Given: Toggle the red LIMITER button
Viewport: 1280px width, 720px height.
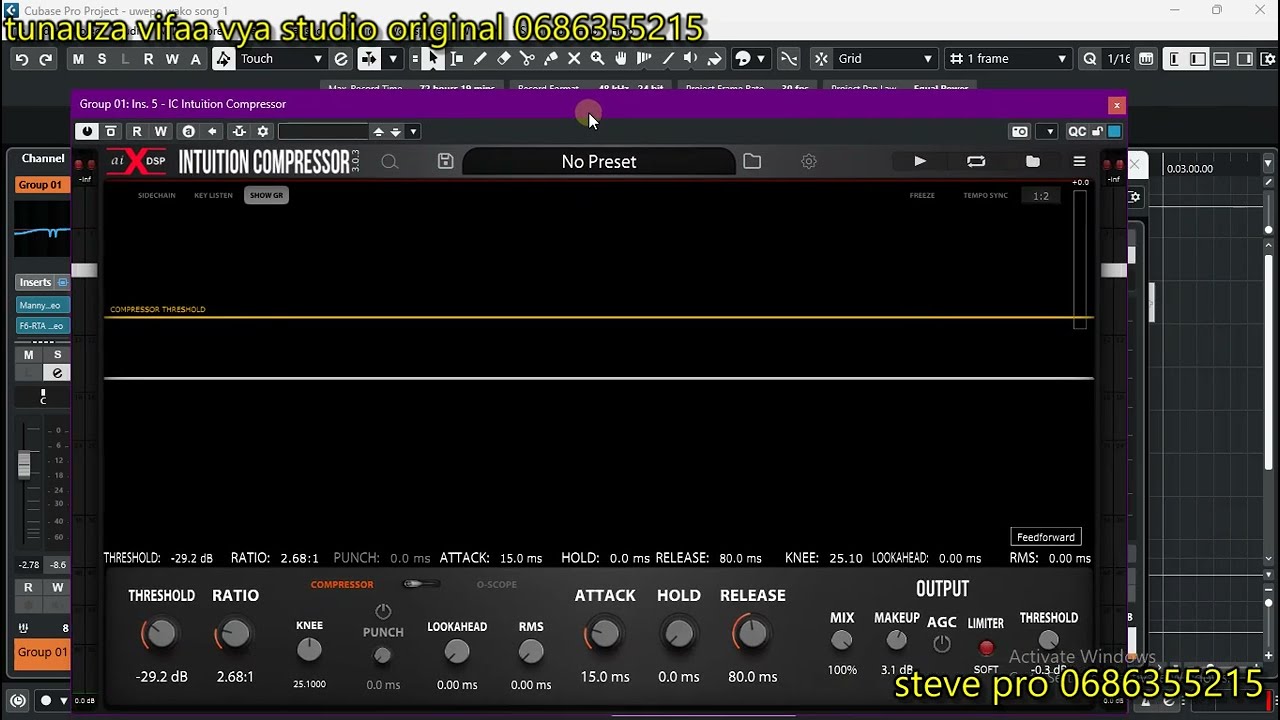Looking at the screenshot, I should (x=986, y=648).
